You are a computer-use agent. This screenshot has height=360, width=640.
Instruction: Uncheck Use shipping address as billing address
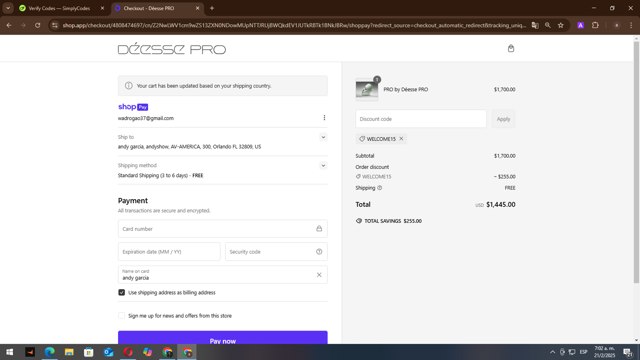coord(122,292)
